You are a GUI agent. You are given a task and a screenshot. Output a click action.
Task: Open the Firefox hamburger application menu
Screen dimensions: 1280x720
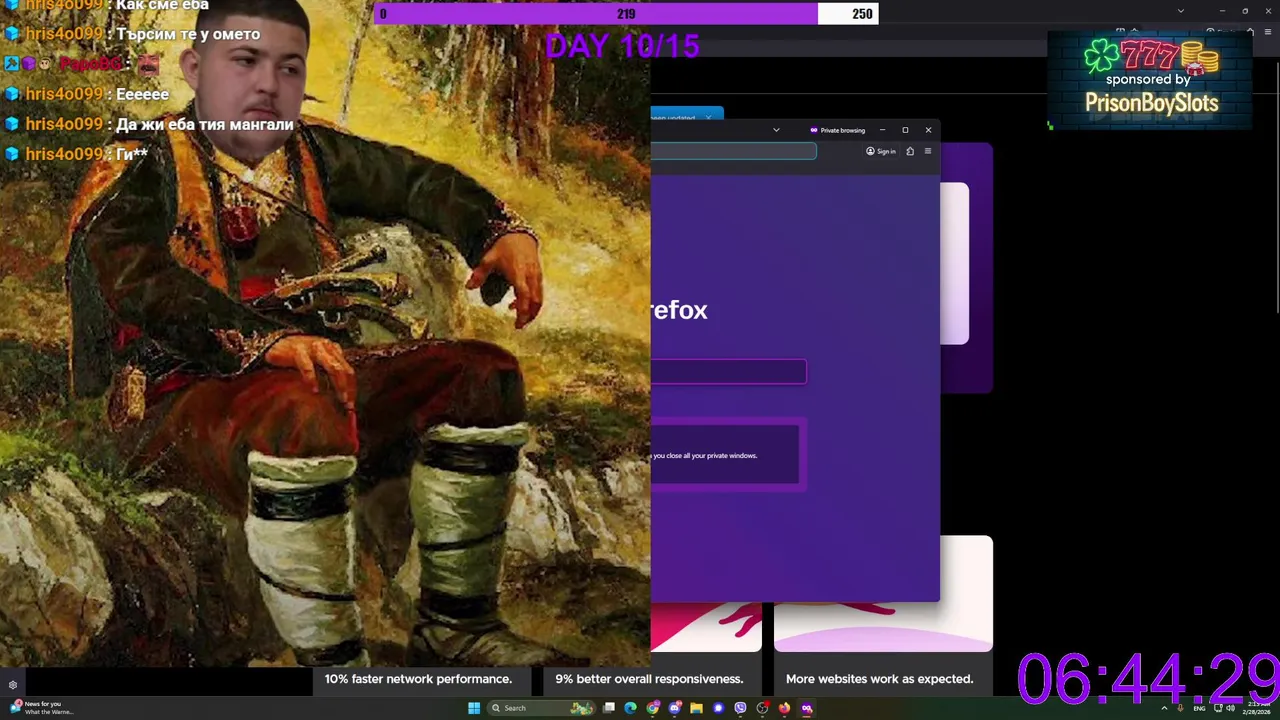point(927,151)
